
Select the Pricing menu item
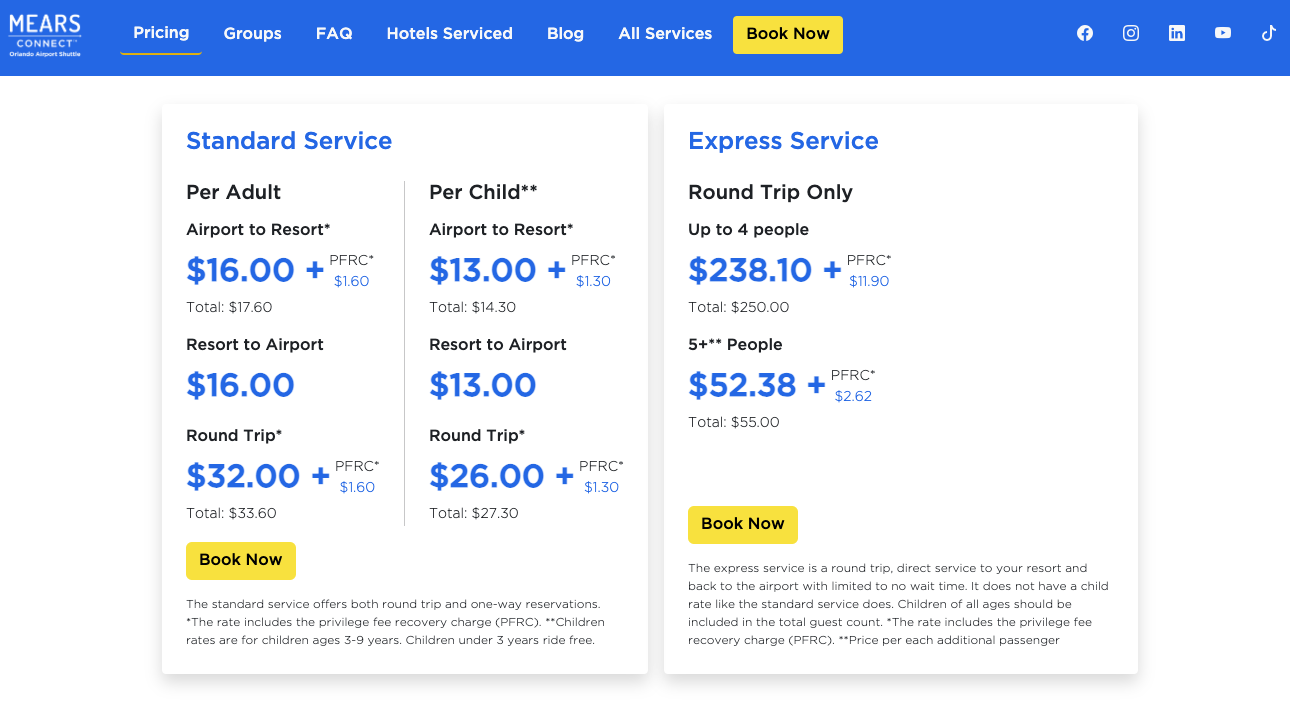pos(161,33)
